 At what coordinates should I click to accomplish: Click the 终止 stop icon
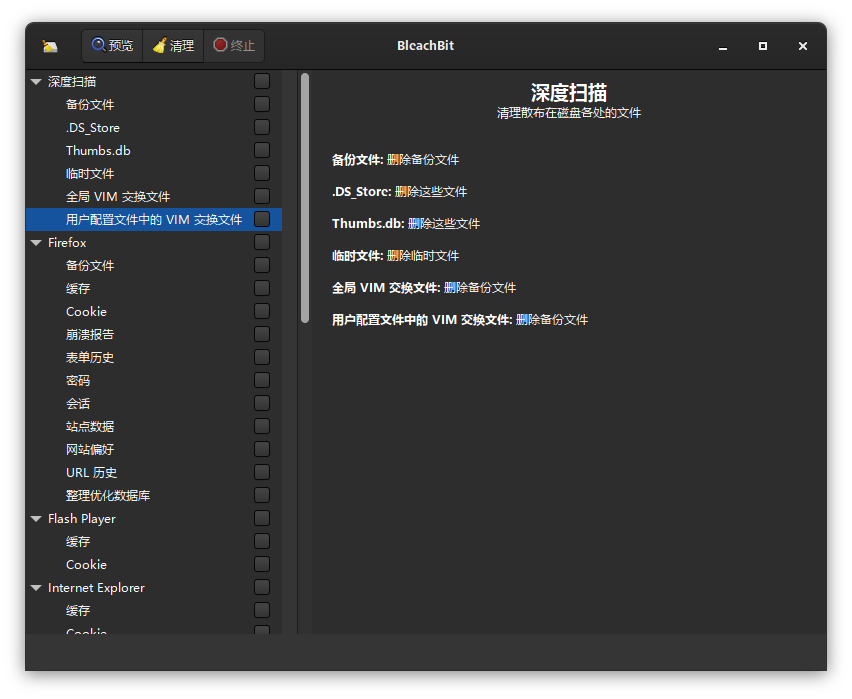[219, 44]
